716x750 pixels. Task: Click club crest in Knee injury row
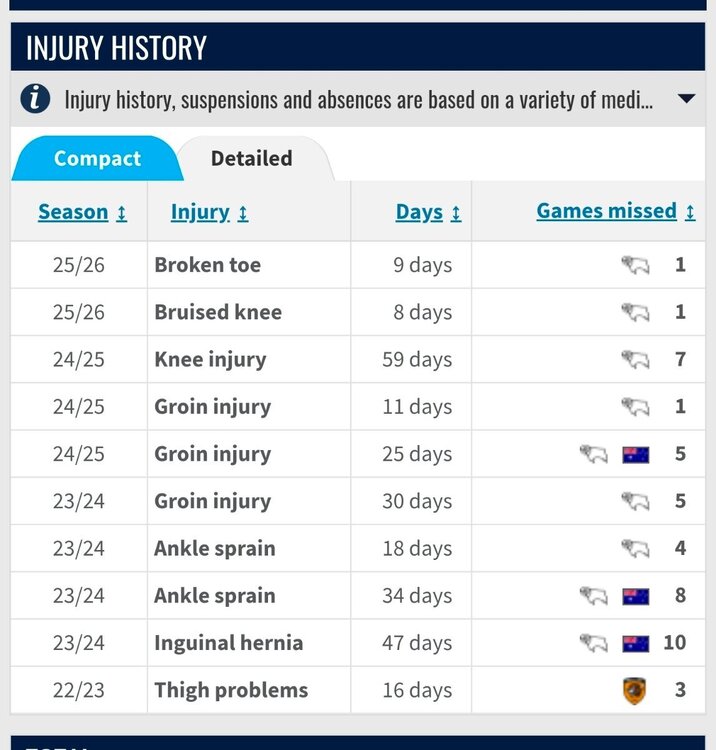click(x=636, y=359)
